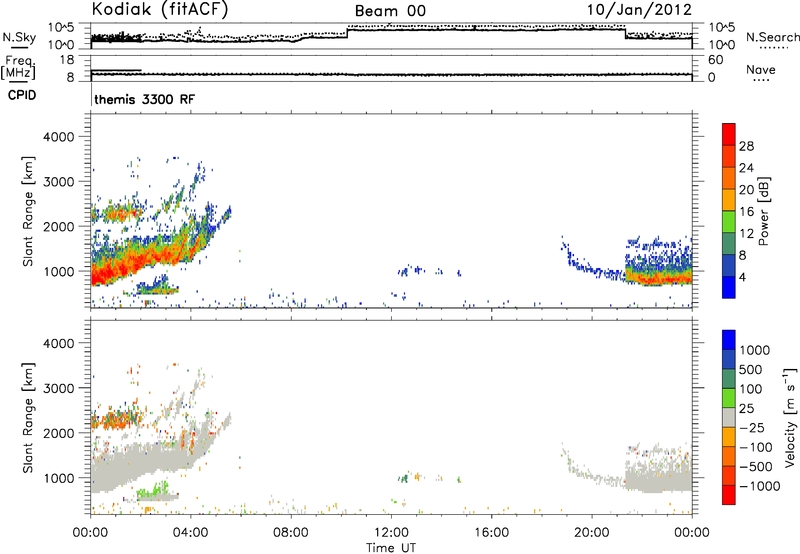Image resolution: width=800 pixels, height=554 pixels.
Task: Select the 'N.Search' legend label
Action: [772, 37]
